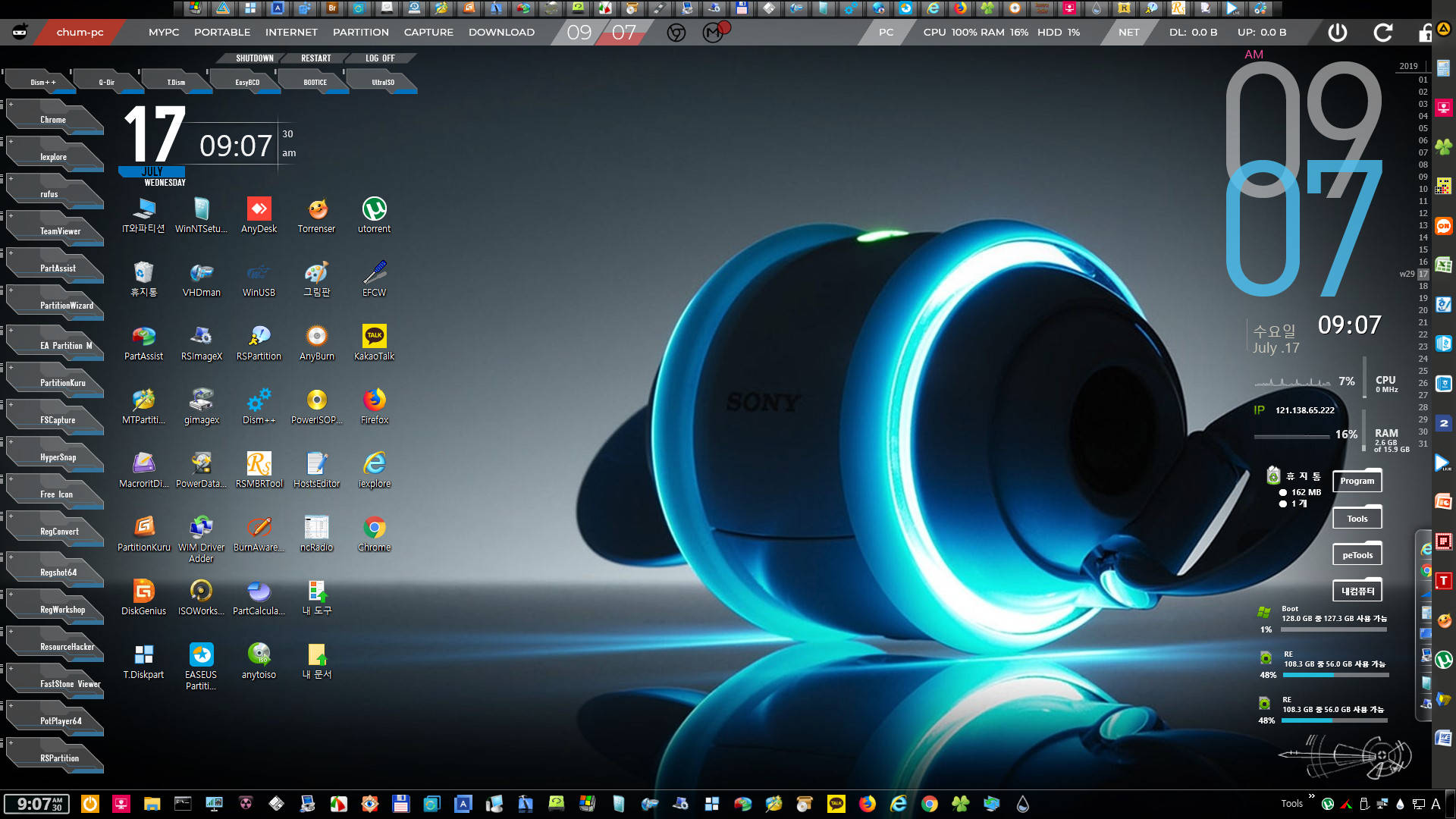Image resolution: width=1456 pixels, height=819 pixels.
Task: Open the CAPTURE menu item
Action: 428,32
